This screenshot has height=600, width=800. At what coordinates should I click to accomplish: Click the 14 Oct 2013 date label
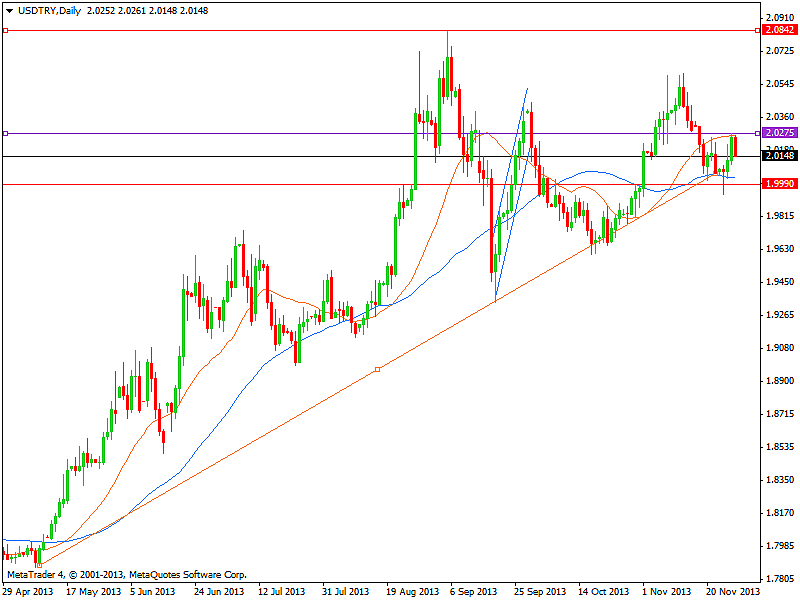coord(604,591)
